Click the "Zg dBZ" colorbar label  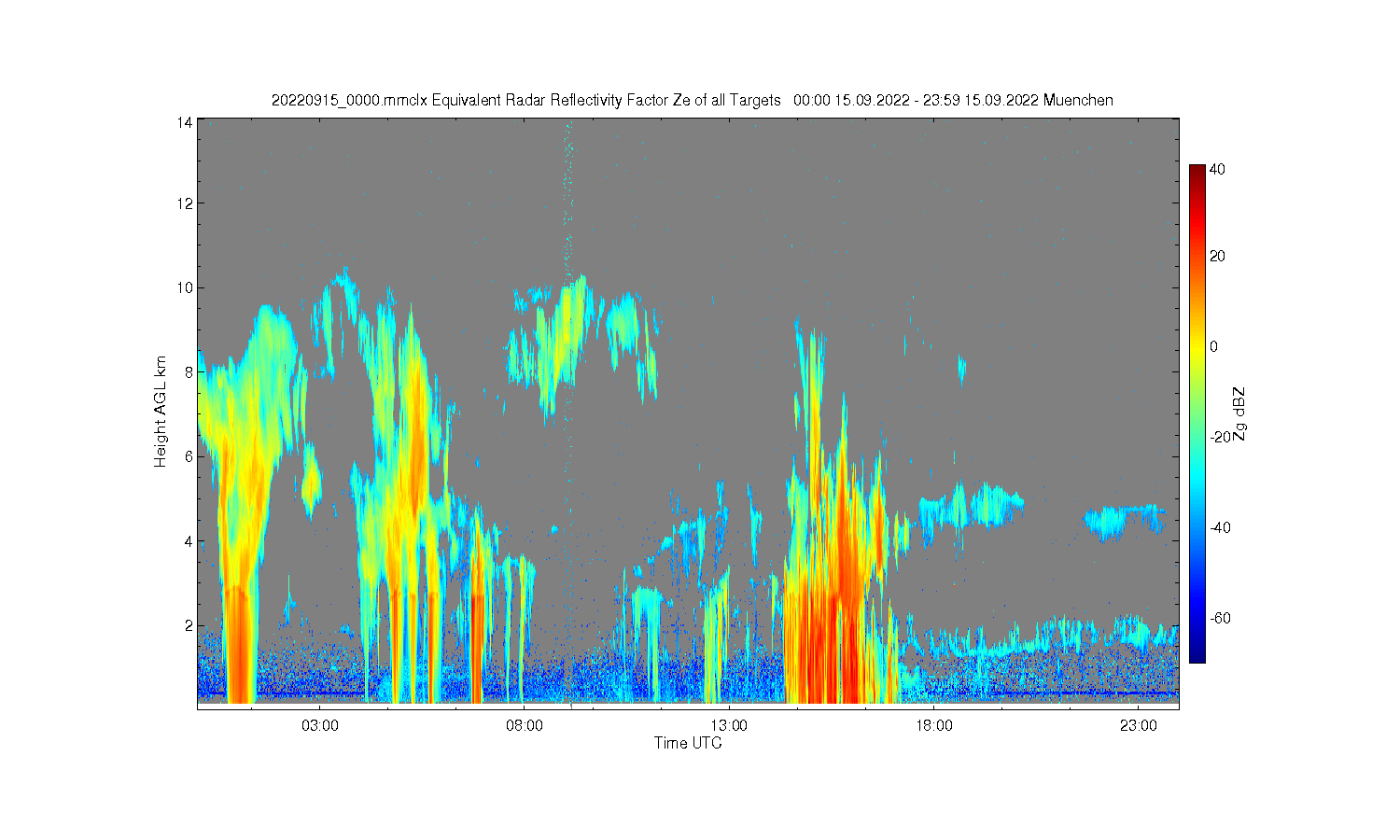[x=1239, y=414]
